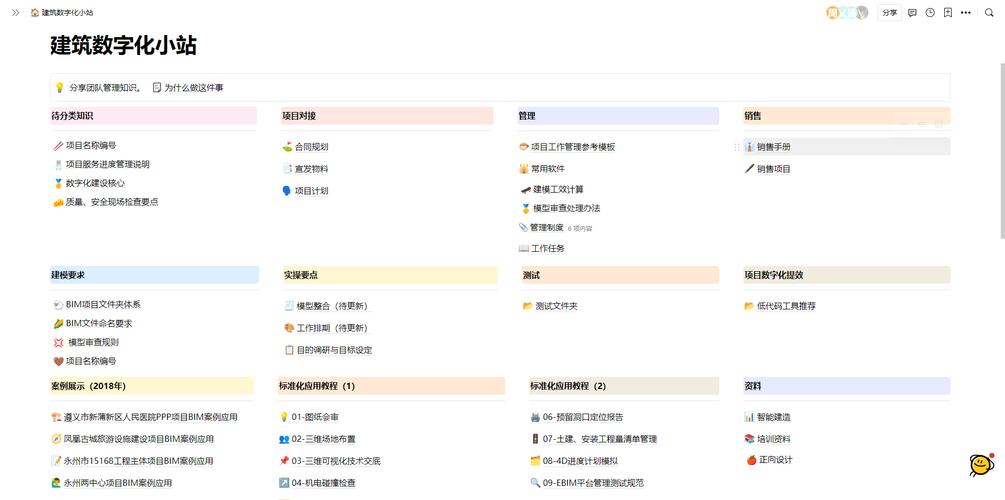1005x500 pixels.
Task: Click the 项目对接 section heading
Action: tap(387, 116)
